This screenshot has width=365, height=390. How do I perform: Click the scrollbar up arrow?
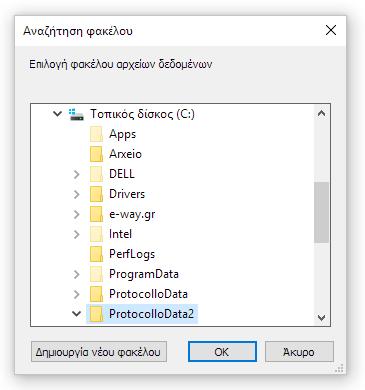321,113
